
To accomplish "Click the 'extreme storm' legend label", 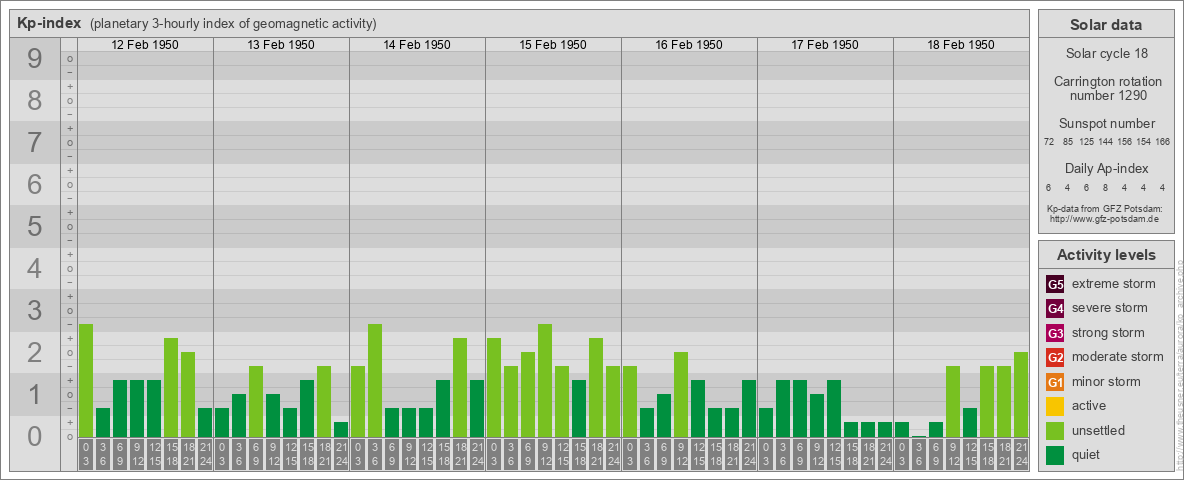I will coord(1114,284).
